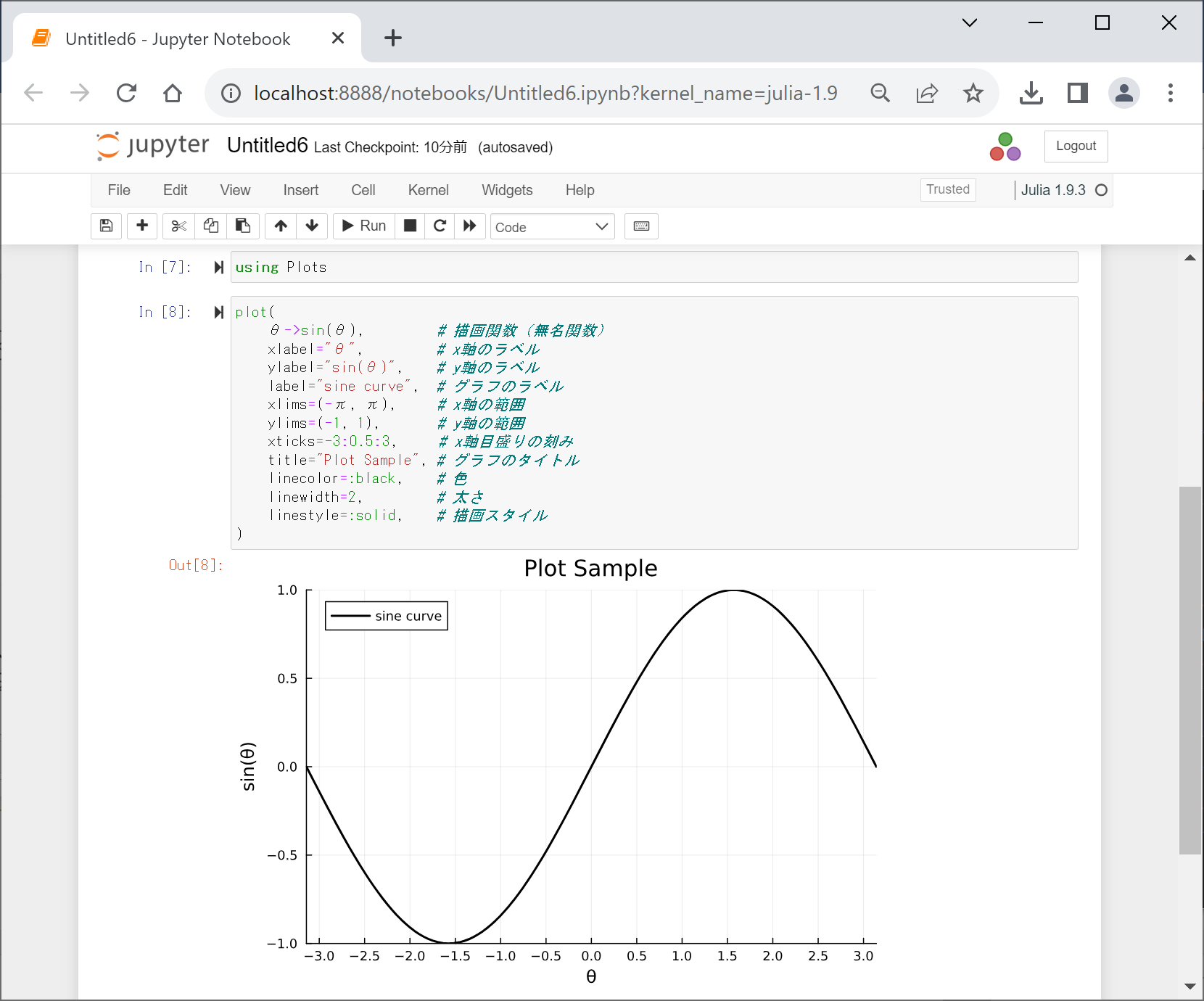This screenshot has height=1001, width=1204.
Task: Restart the kernel icon
Action: point(440,226)
